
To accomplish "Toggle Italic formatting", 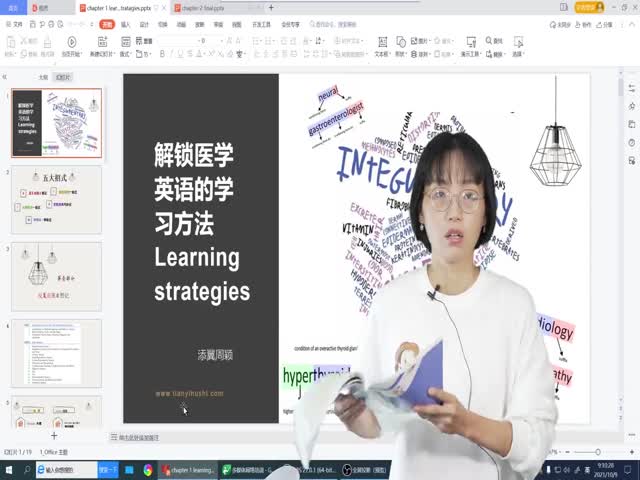I will [171, 54].
